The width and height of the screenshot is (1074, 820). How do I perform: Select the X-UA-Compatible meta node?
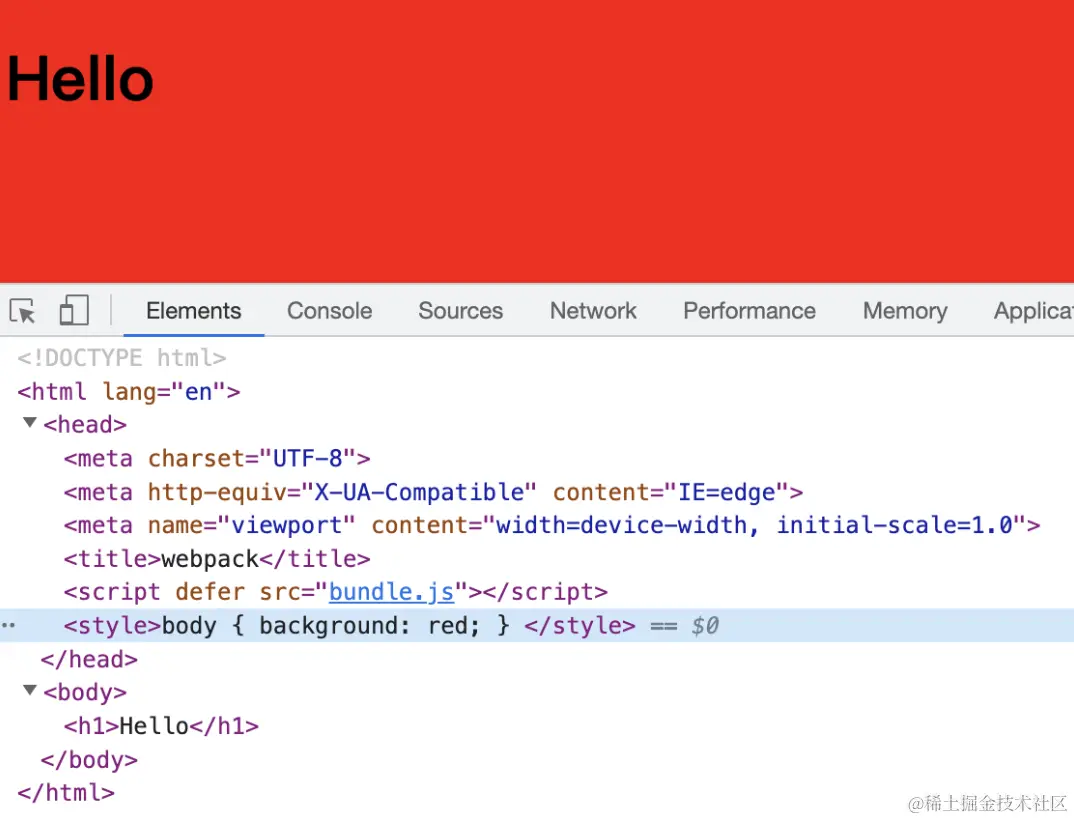433,492
